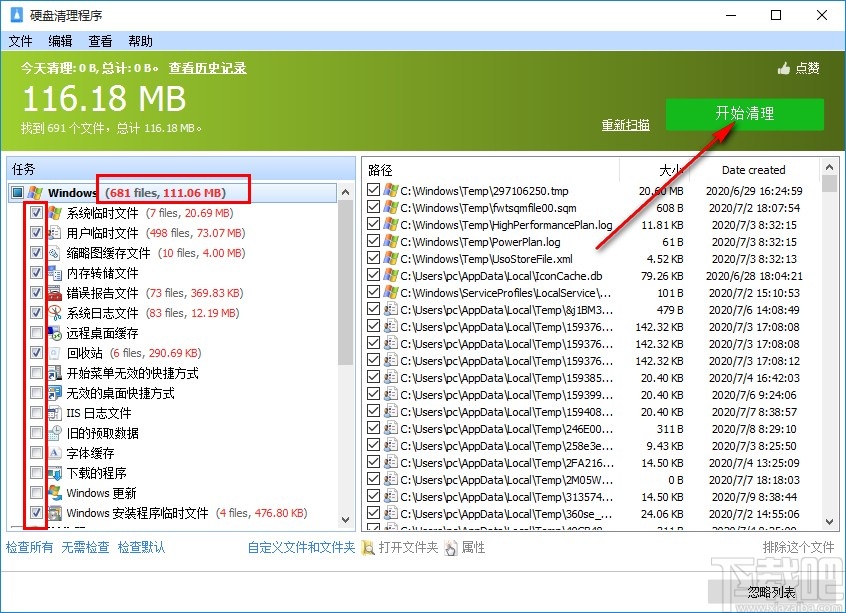Click the 检查所有 link
The image size is (846, 613).
tap(30, 548)
